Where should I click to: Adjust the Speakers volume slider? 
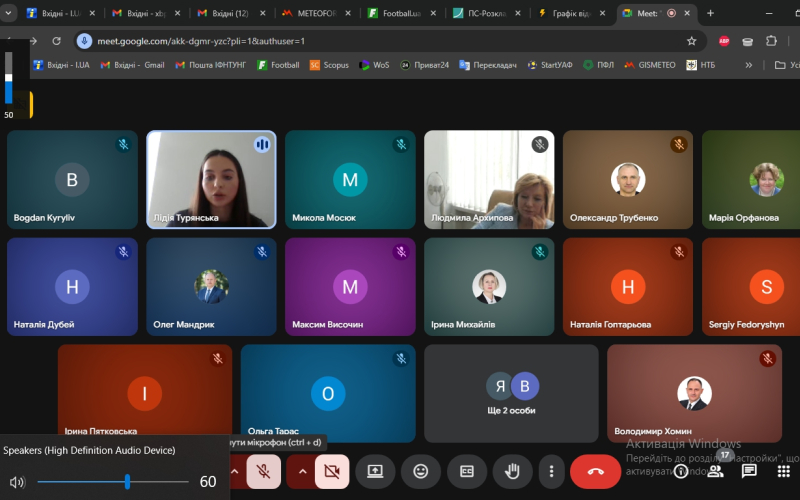click(128, 482)
